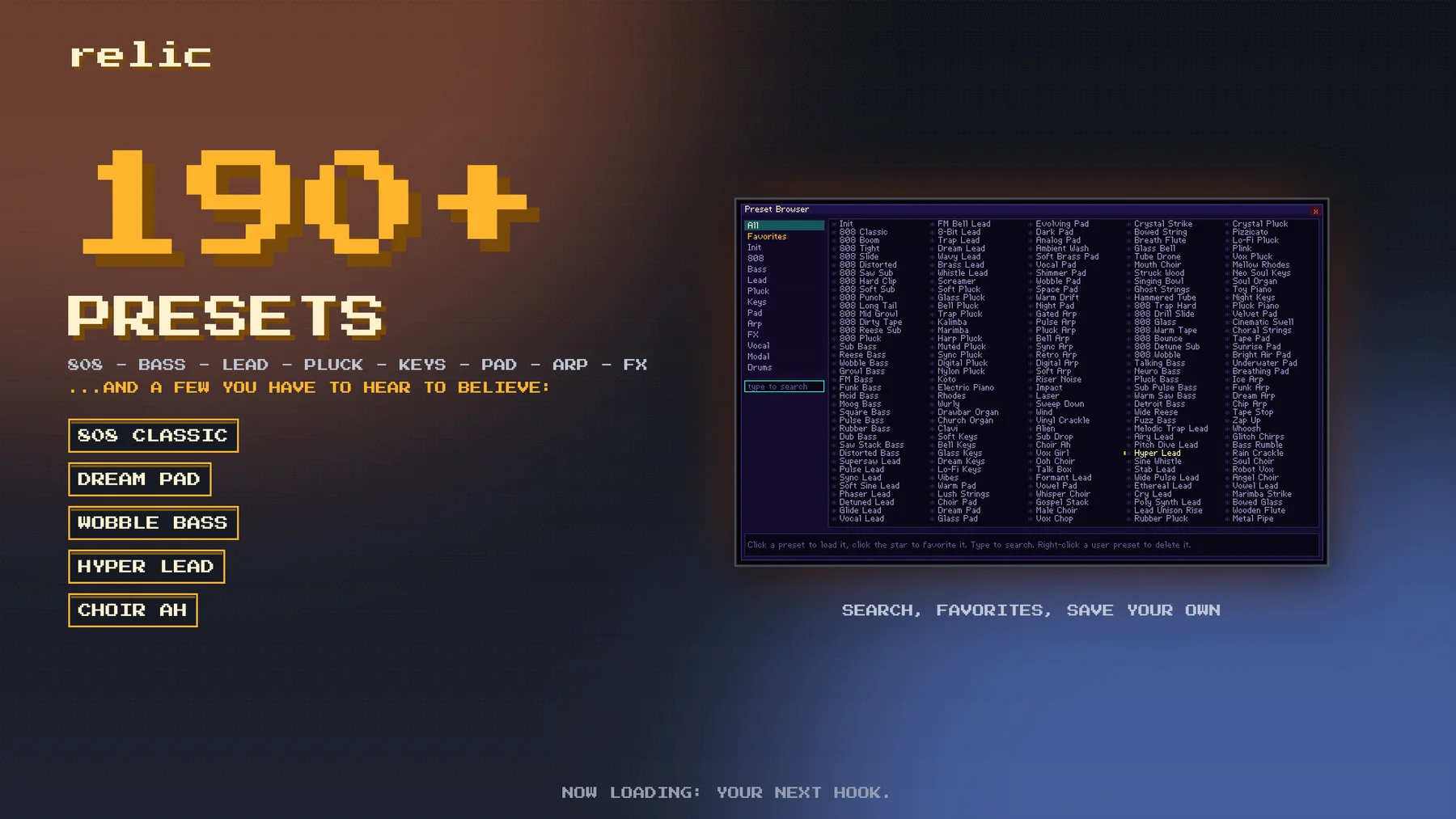Image resolution: width=1456 pixels, height=819 pixels.
Task: Toggle the star beside Crystal Strike
Action: [x=1129, y=225]
